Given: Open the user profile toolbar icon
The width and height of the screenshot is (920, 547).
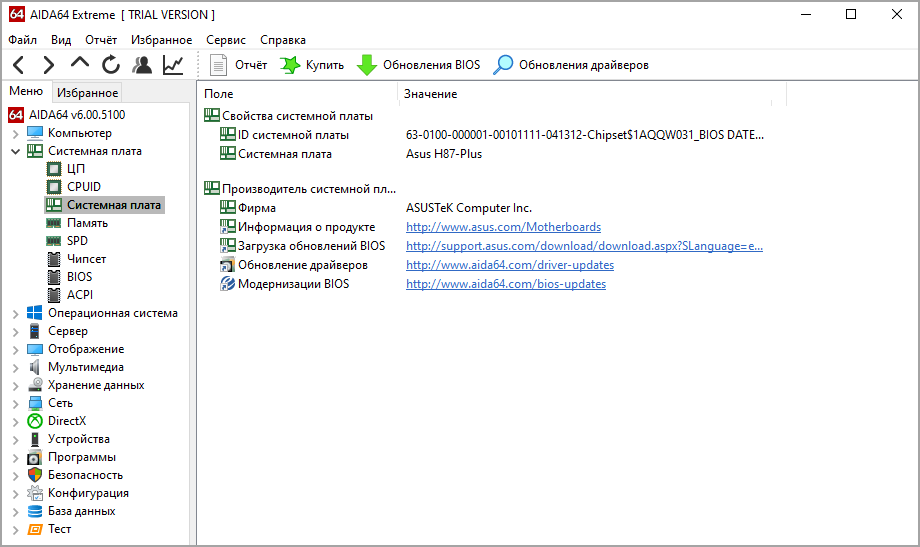Looking at the screenshot, I should pyautogui.click(x=141, y=65).
